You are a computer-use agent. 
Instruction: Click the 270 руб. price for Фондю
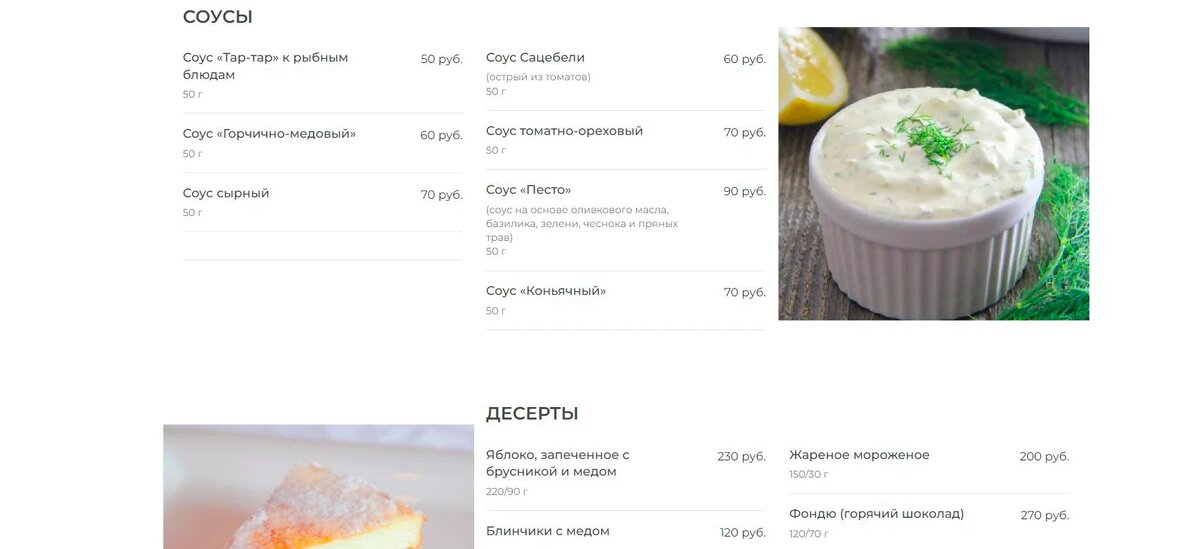click(x=1044, y=515)
